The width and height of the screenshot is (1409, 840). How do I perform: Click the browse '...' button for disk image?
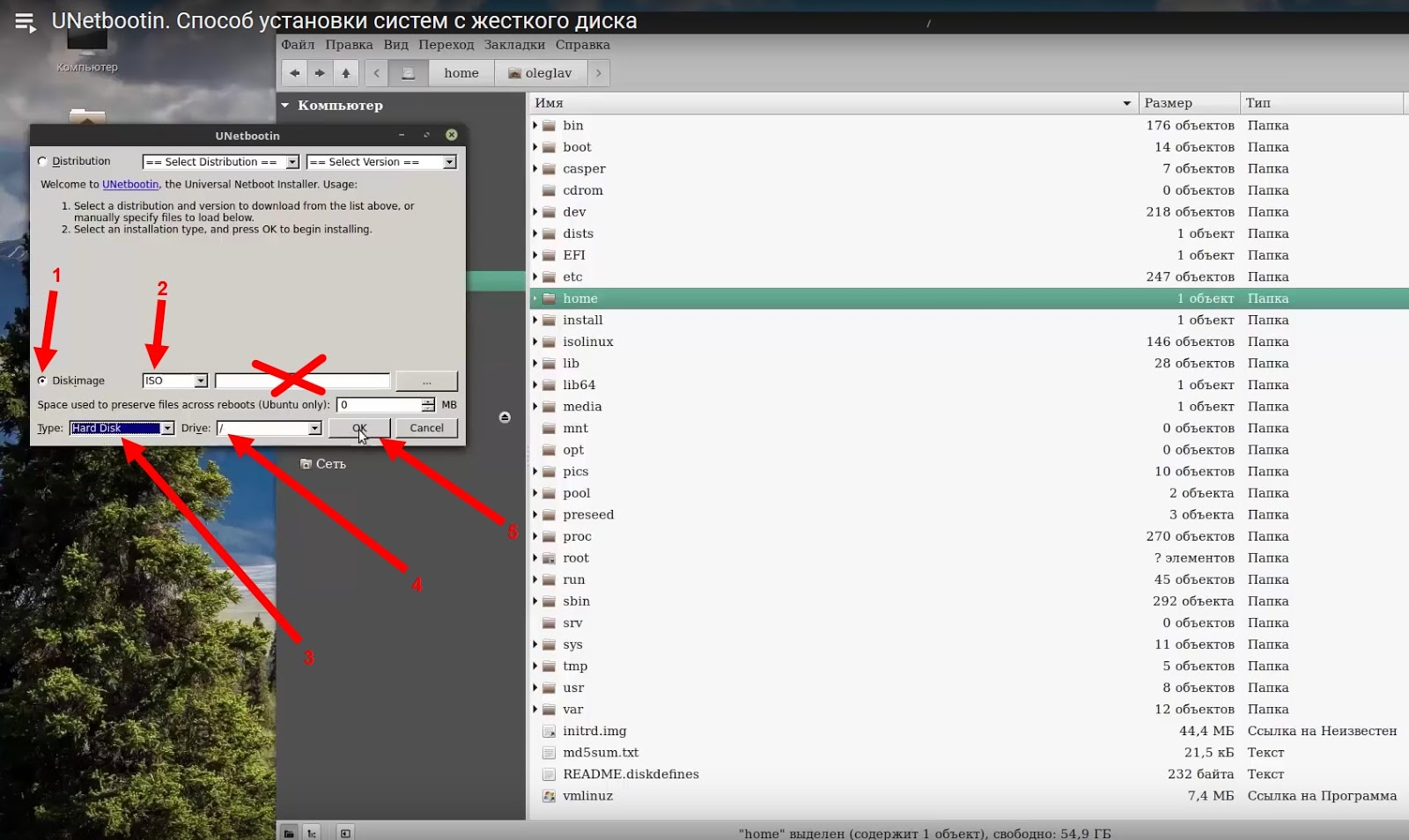[x=427, y=380]
